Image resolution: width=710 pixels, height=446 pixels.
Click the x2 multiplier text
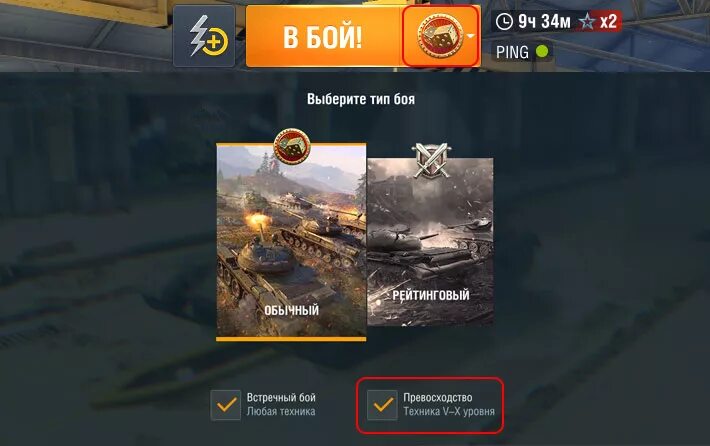tap(609, 21)
